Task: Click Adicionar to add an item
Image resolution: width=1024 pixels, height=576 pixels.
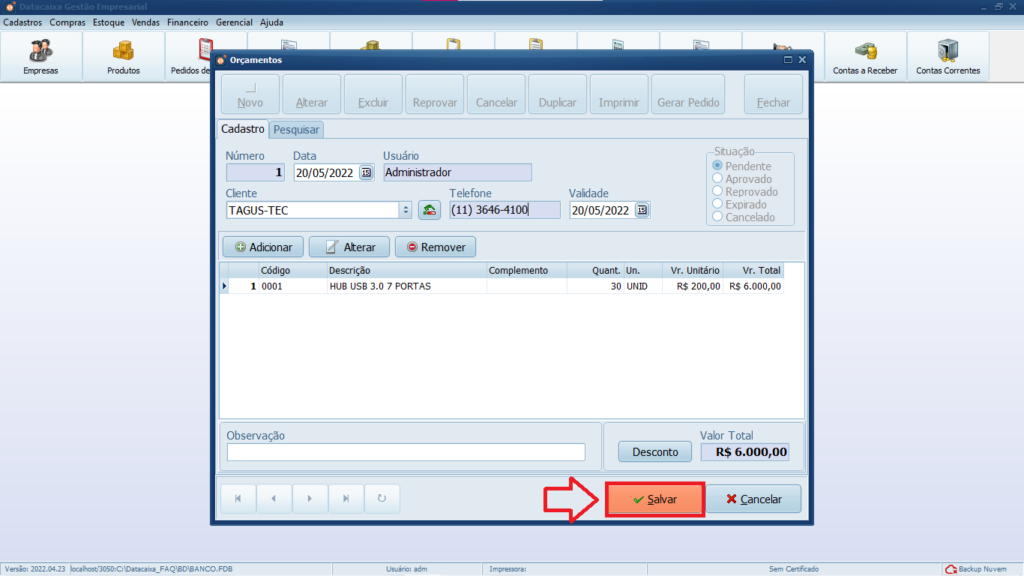Action: click(x=262, y=247)
